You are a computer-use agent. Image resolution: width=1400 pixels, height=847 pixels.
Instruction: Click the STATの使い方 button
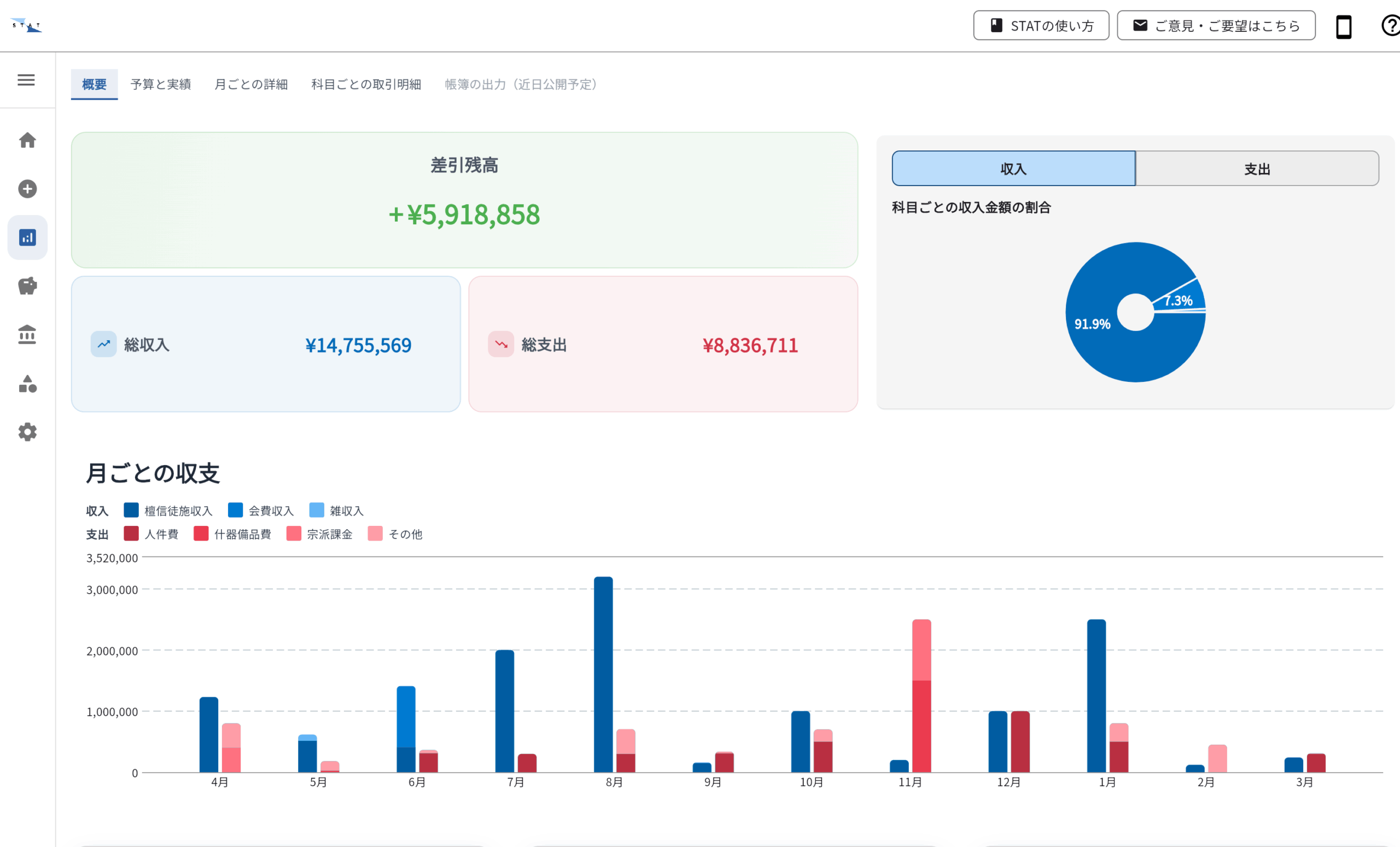pyautogui.click(x=1041, y=26)
